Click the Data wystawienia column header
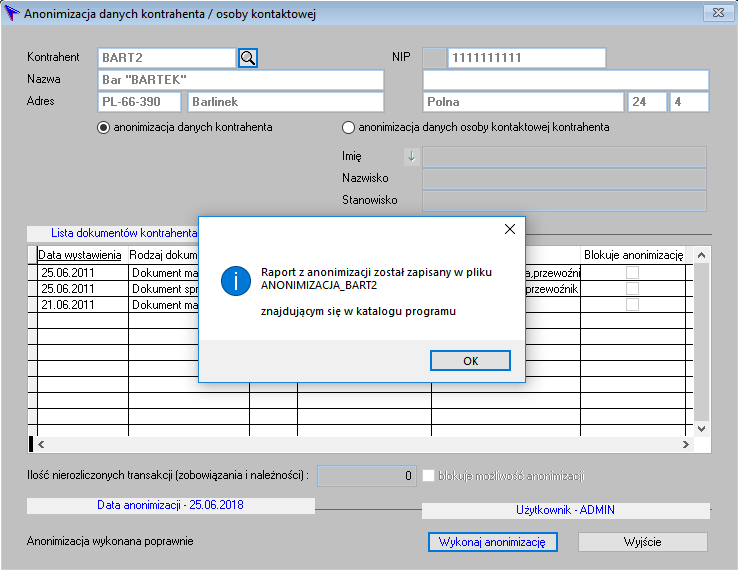 tap(80, 255)
